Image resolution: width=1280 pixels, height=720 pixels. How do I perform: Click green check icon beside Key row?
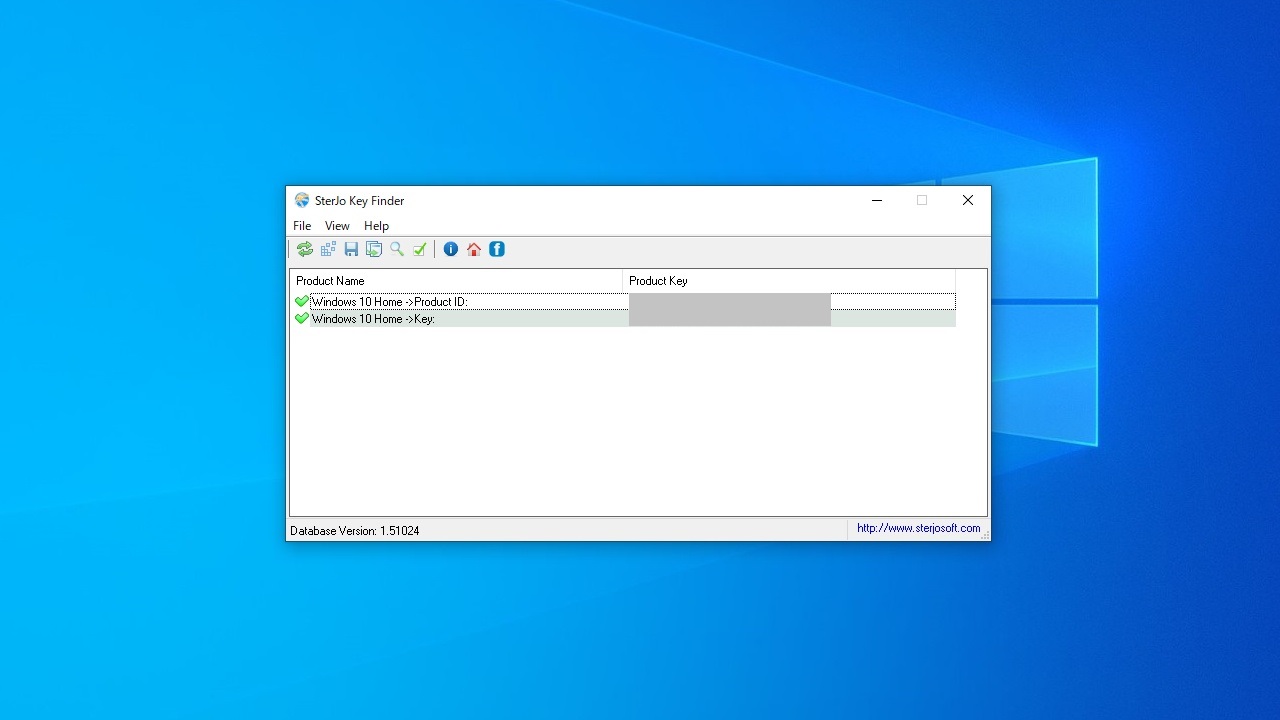302,318
